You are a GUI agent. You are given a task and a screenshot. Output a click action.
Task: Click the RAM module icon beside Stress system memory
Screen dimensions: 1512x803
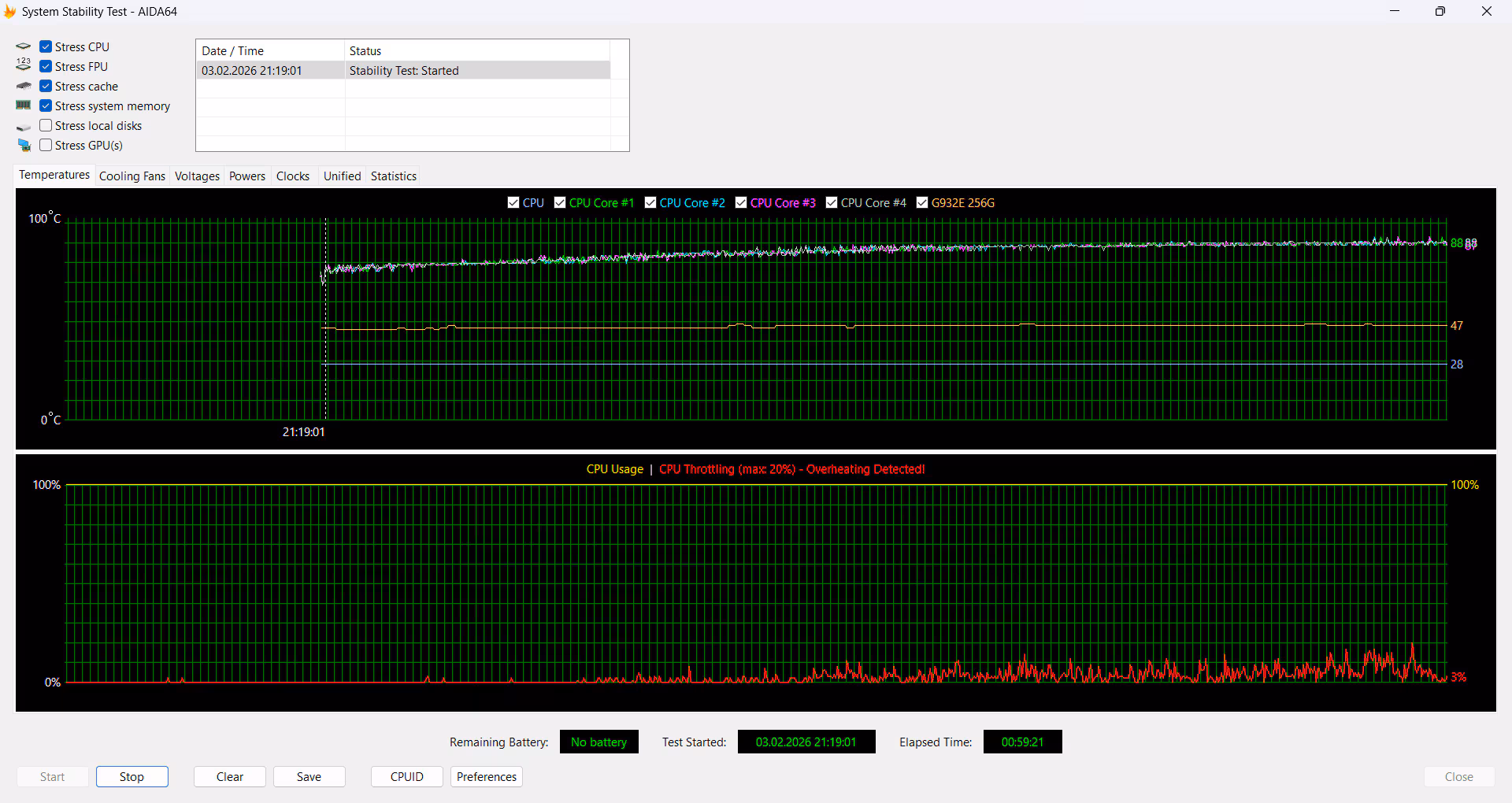[24, 105]
